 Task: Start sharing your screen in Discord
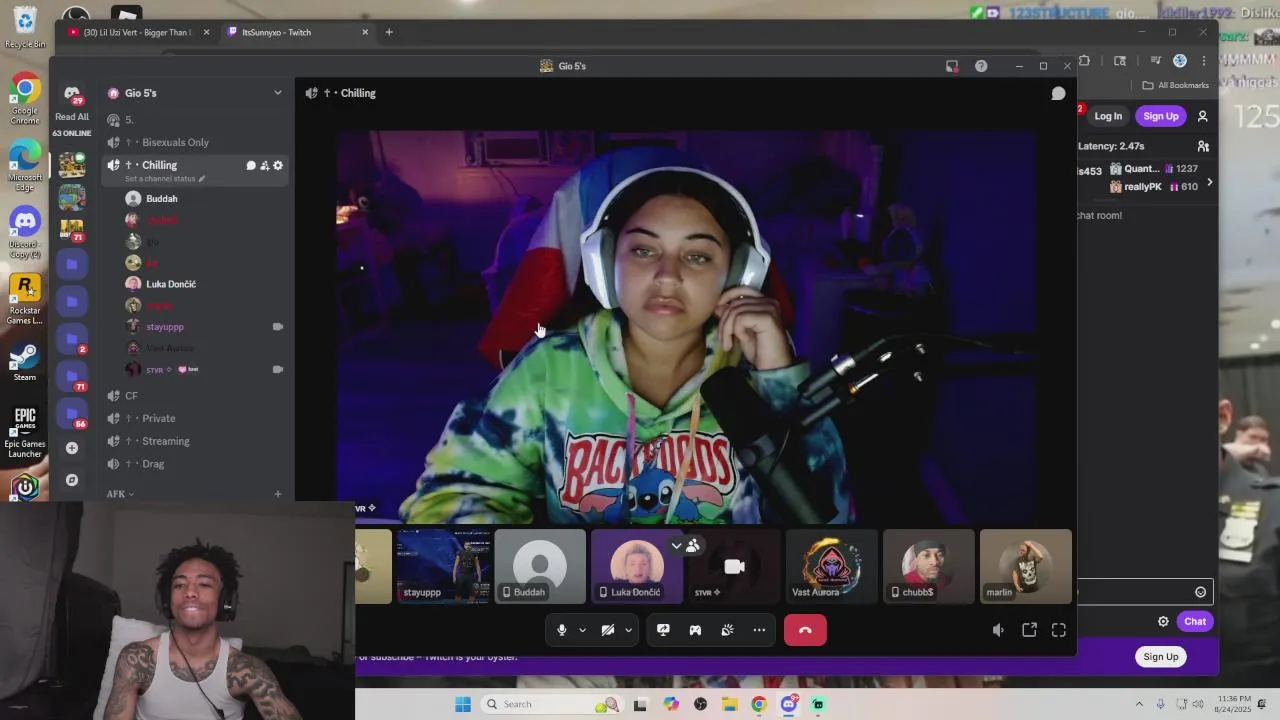(663, 630)
